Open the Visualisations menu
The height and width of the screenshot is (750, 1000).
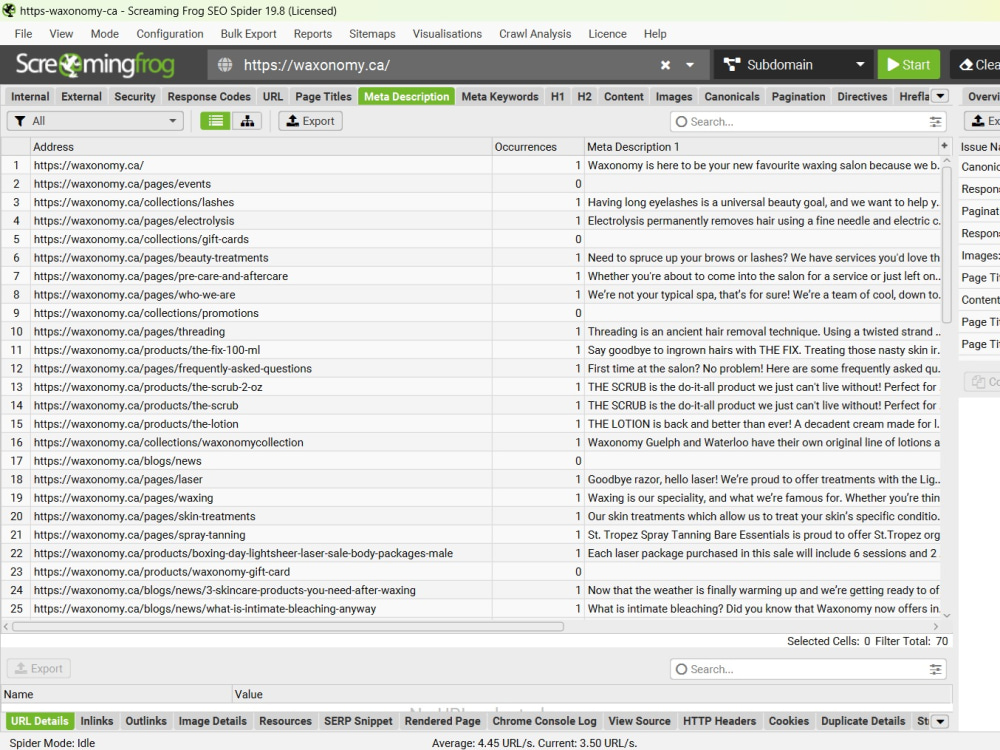447,34
